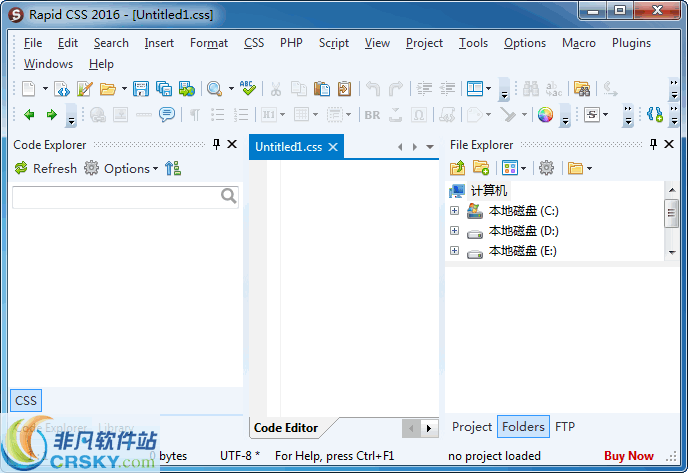688x473 pixels.
Task: Click tab scroll right arrow above editor
Action: pos(415,147)
